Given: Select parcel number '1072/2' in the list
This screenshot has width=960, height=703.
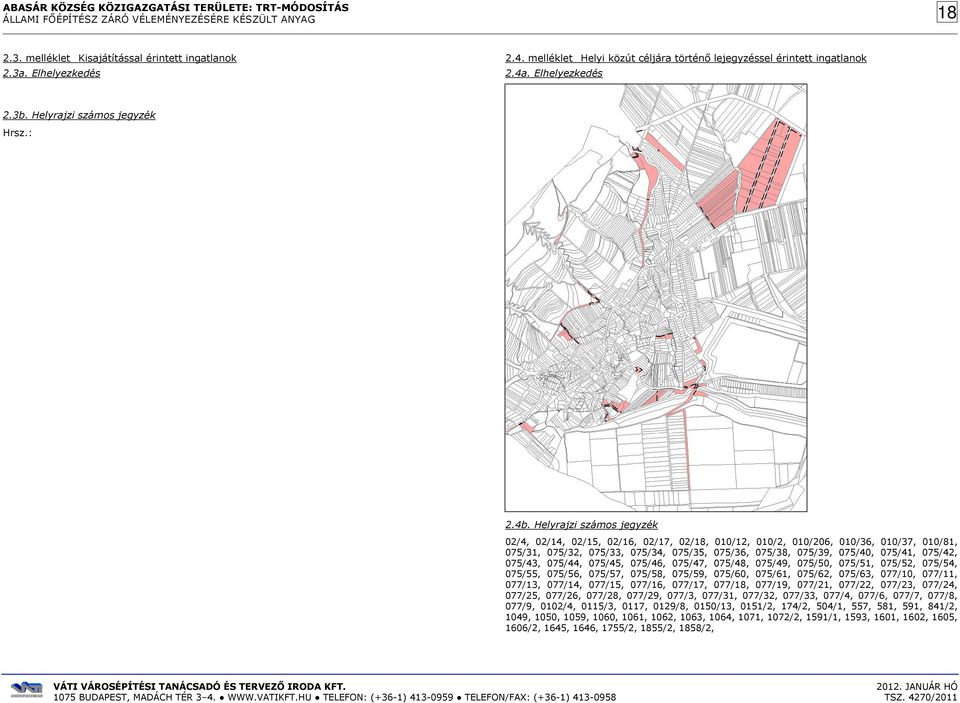Looking at the screenshot, I should pyautogui.click(x=782, y=617).
